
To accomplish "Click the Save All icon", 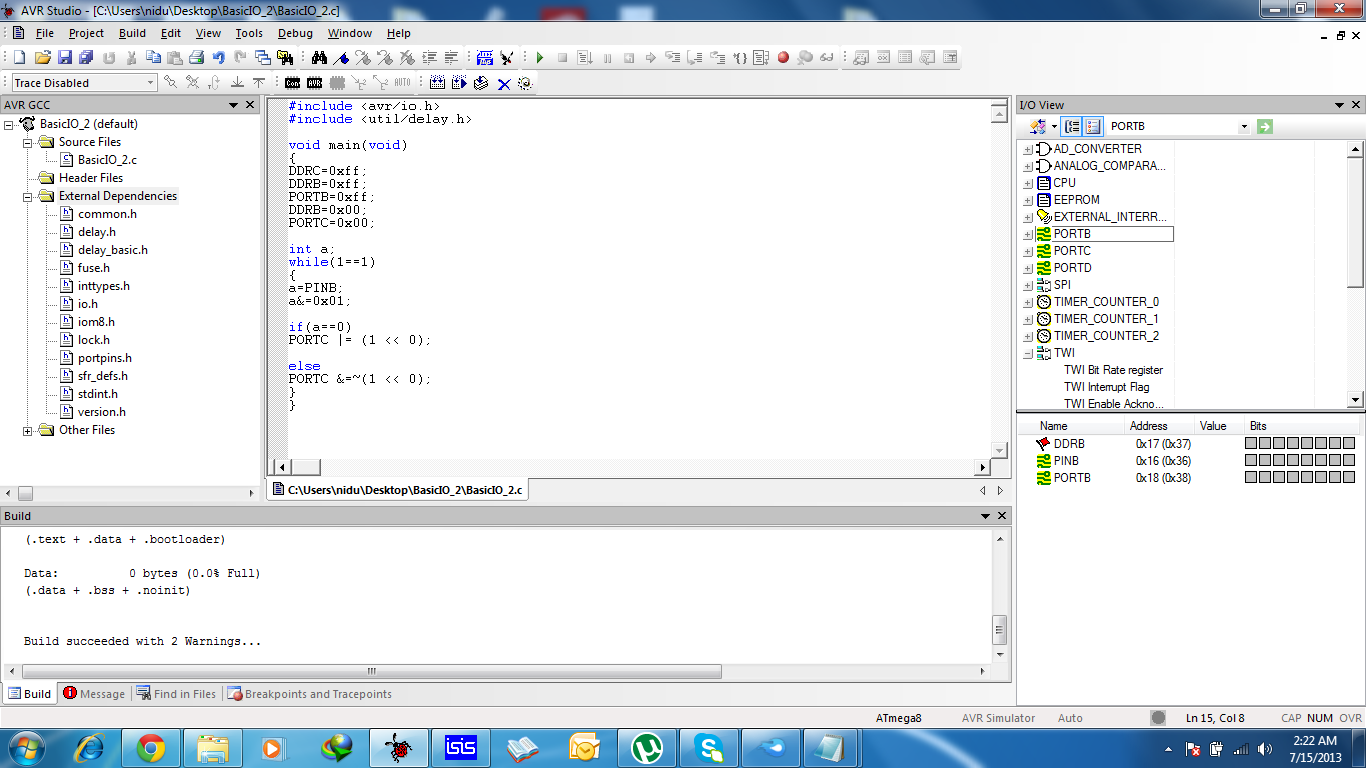I will click(x=87, y=57).
